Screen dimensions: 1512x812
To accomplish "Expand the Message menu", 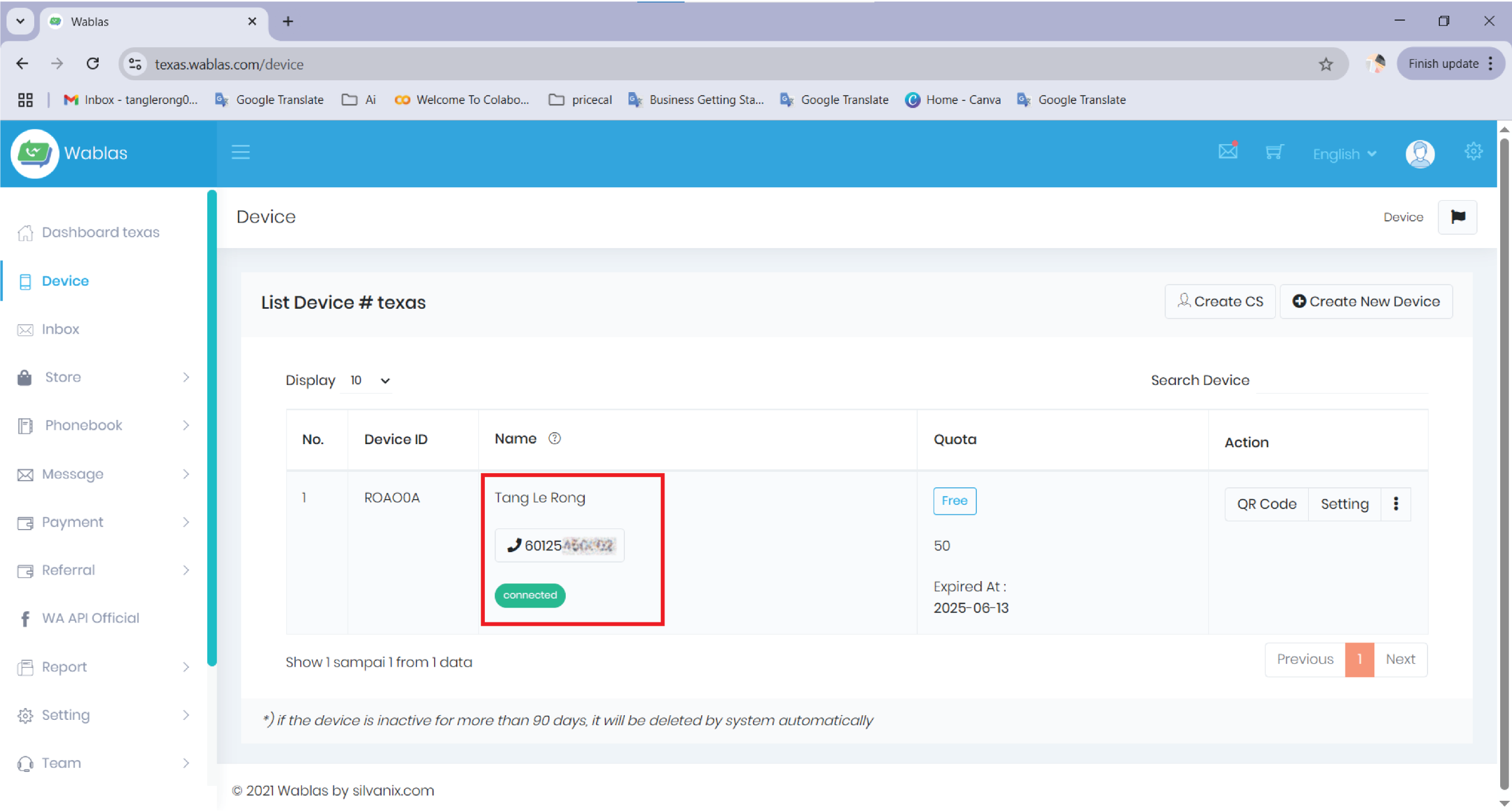I will 104,474.
